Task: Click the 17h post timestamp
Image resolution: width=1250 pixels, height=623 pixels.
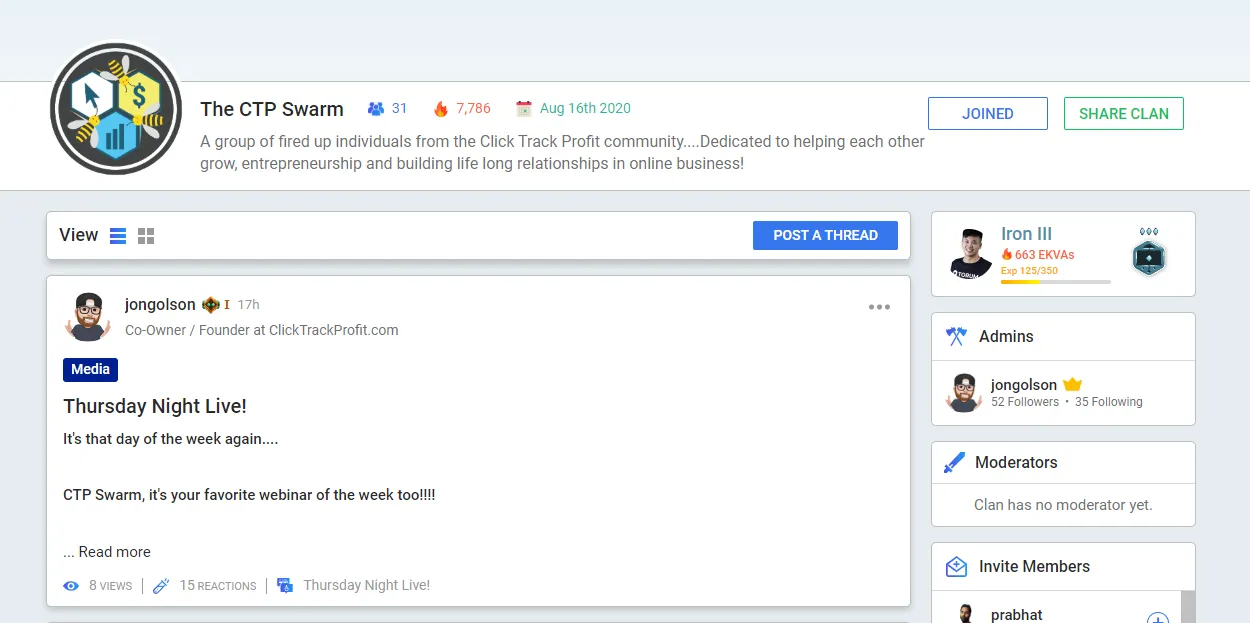Action: 248,305
